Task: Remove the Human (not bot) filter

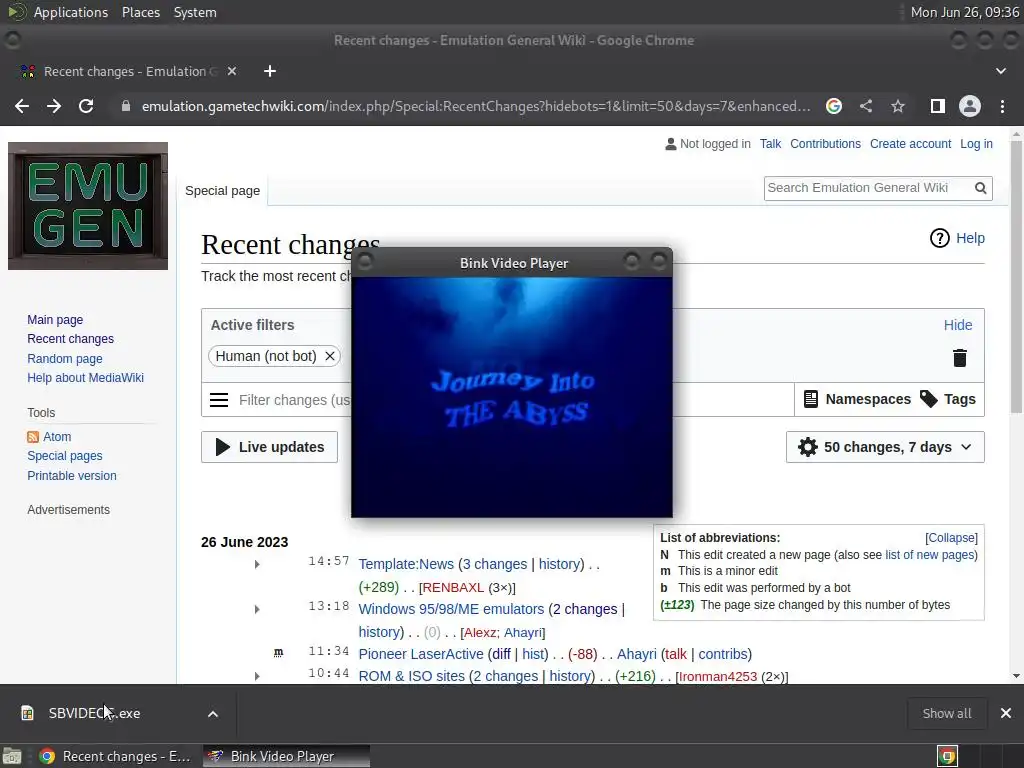Action: pos(330,356)
